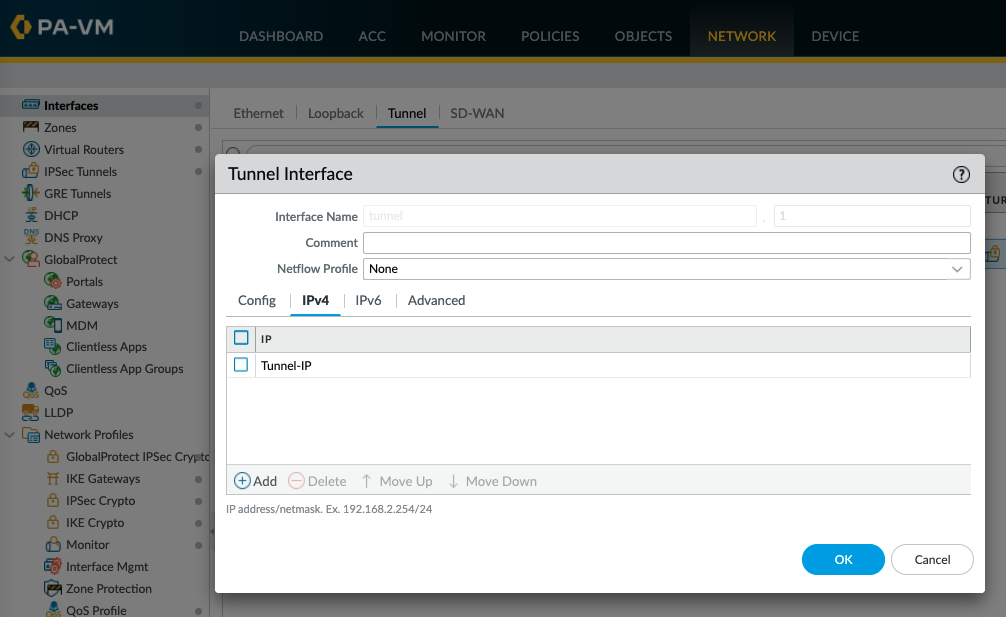This screenshot has width=1006, height=617.
Task: Open the Zones sidebar icon
Action: click(x=31, y=127)
